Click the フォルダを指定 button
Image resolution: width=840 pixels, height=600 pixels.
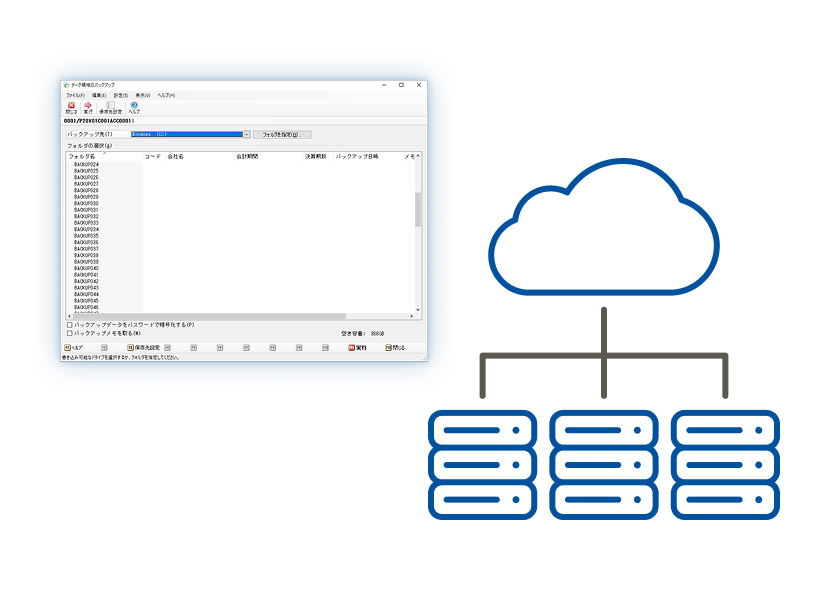[282, 134]
